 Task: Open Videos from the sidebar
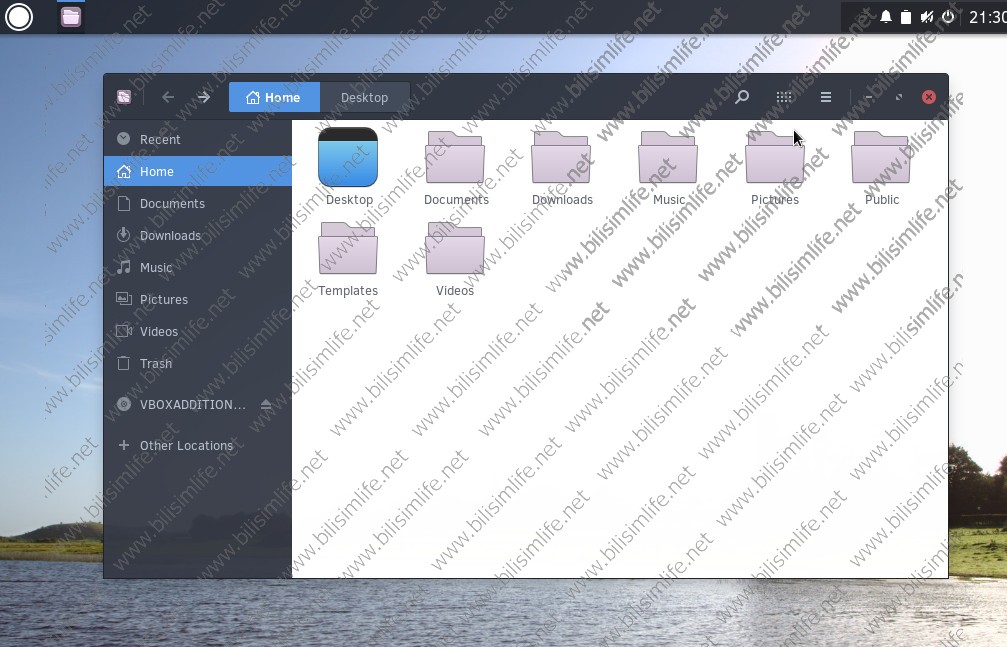click(198, 332)
